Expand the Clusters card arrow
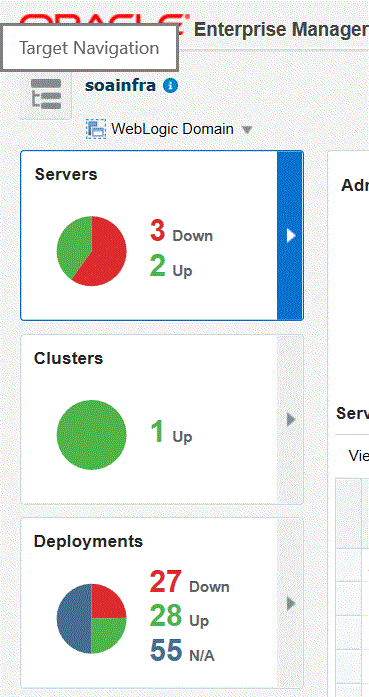 point(290,419)
